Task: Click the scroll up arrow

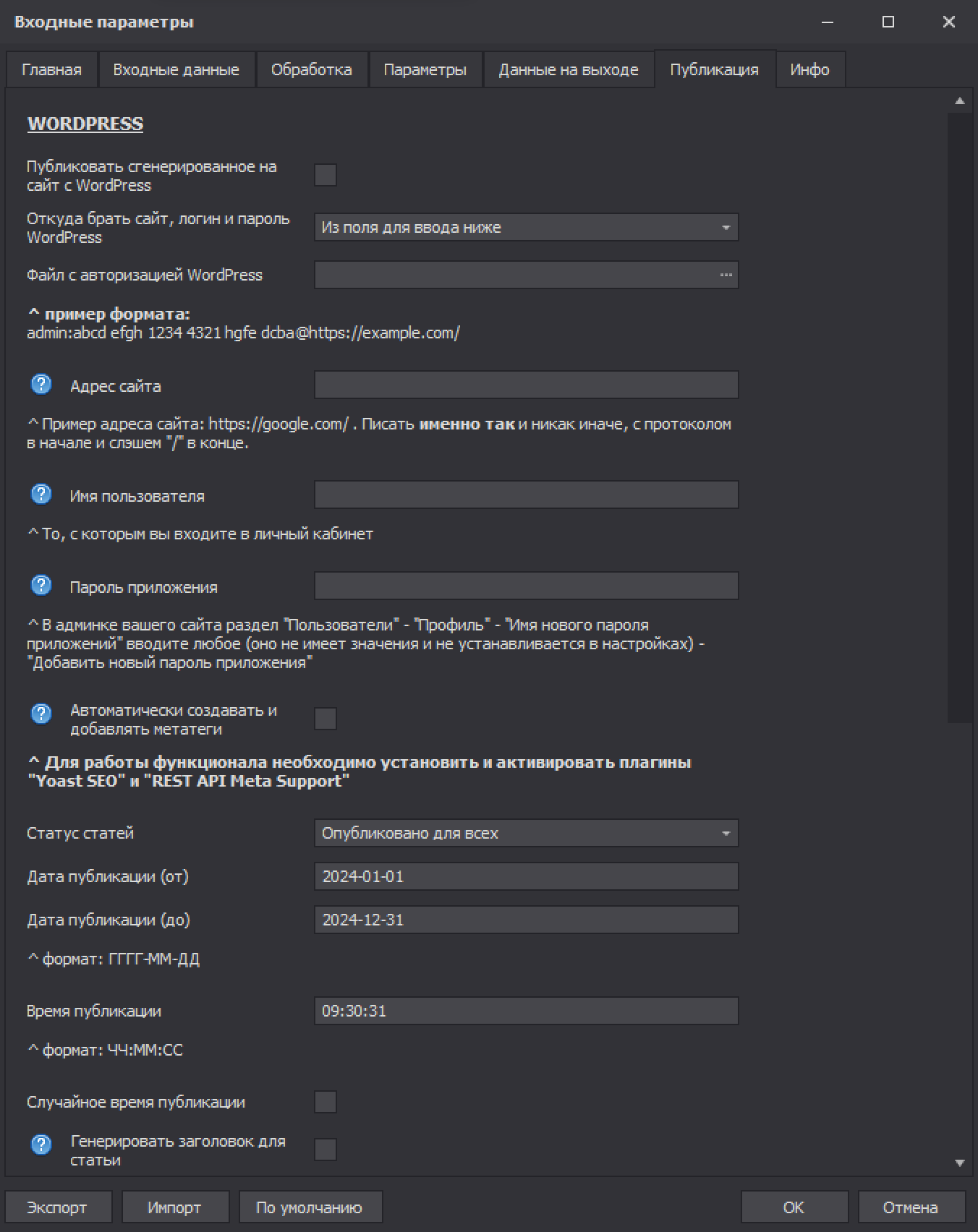Action: coord(960,101)
